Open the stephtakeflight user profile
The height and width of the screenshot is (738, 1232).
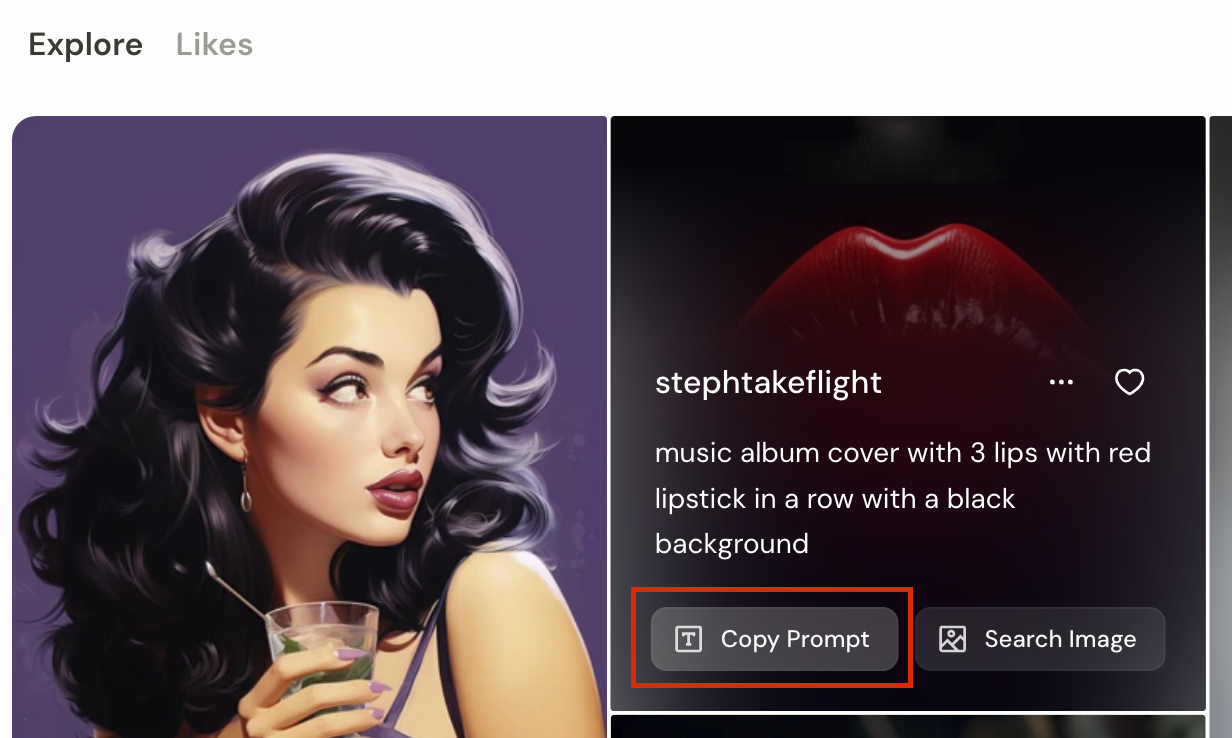pos(768,382)
